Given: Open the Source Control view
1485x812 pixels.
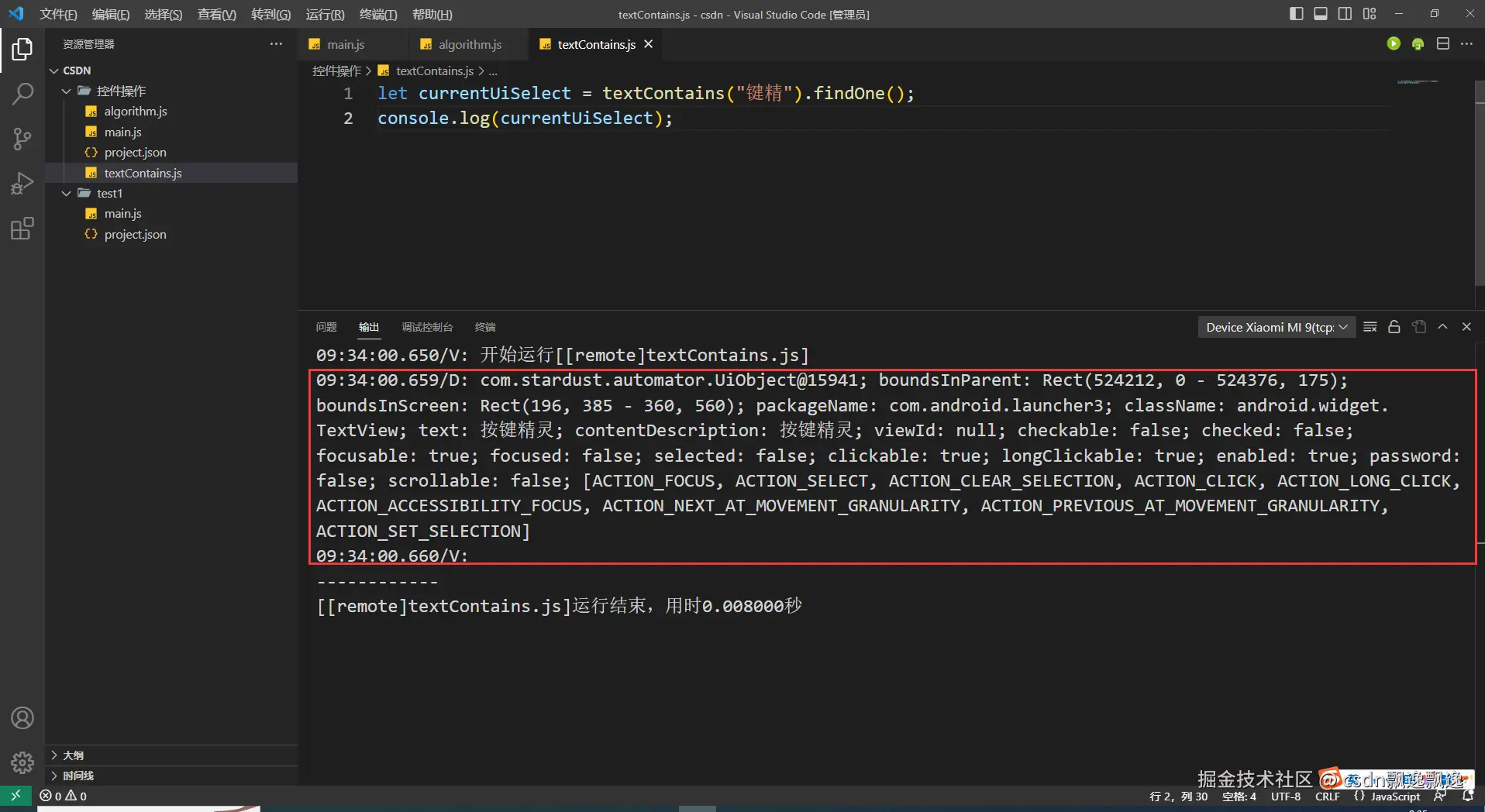Looking at the screenshot, I should pos(22,139).
